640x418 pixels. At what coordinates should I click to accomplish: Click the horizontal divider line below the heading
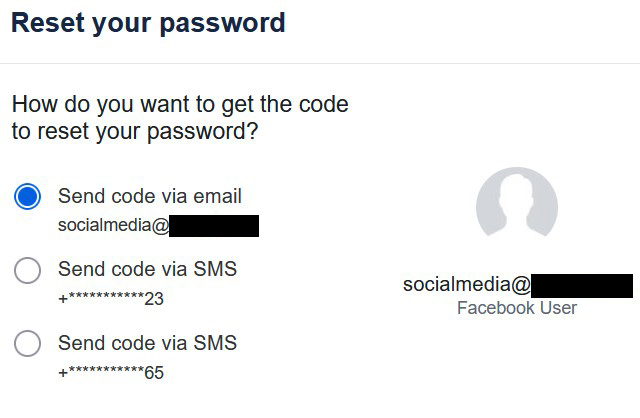(320, 64)
